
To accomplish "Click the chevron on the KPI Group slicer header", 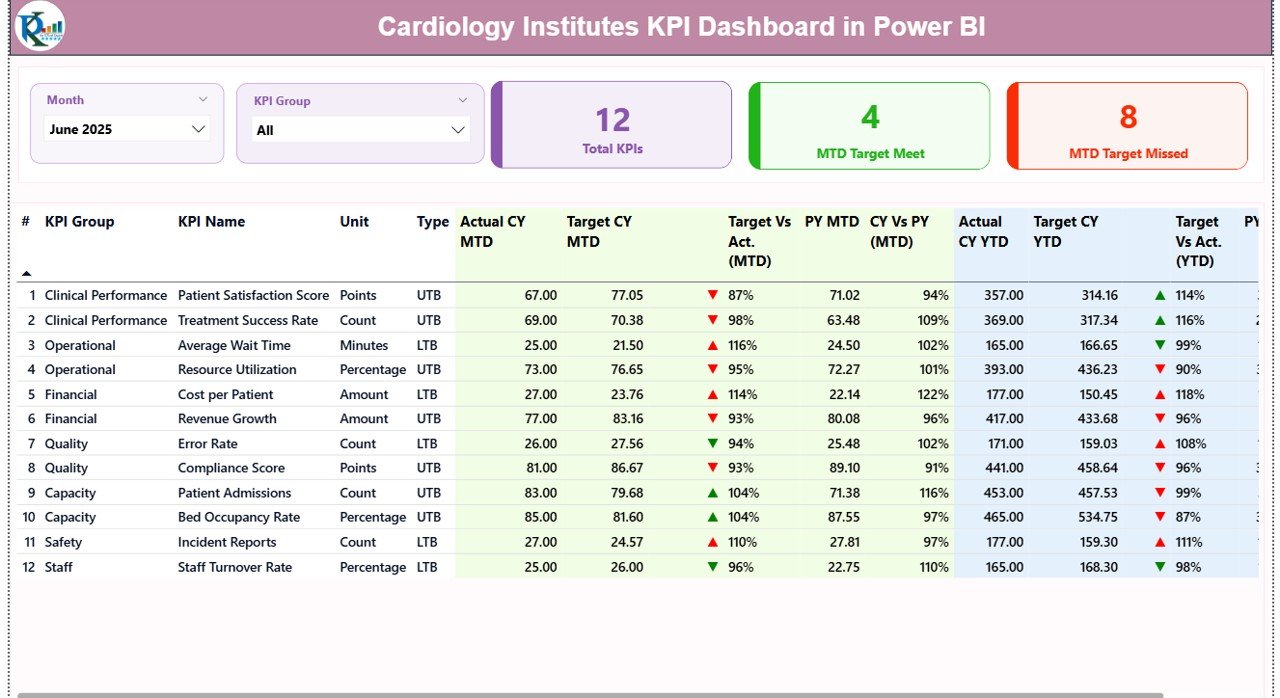I will [462, 99].
